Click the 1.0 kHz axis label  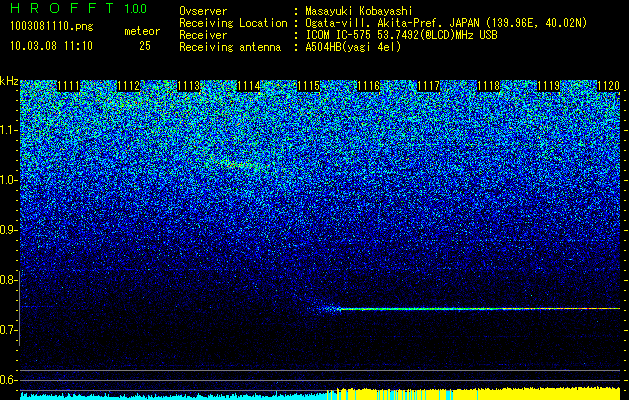[x=9, y=180]
